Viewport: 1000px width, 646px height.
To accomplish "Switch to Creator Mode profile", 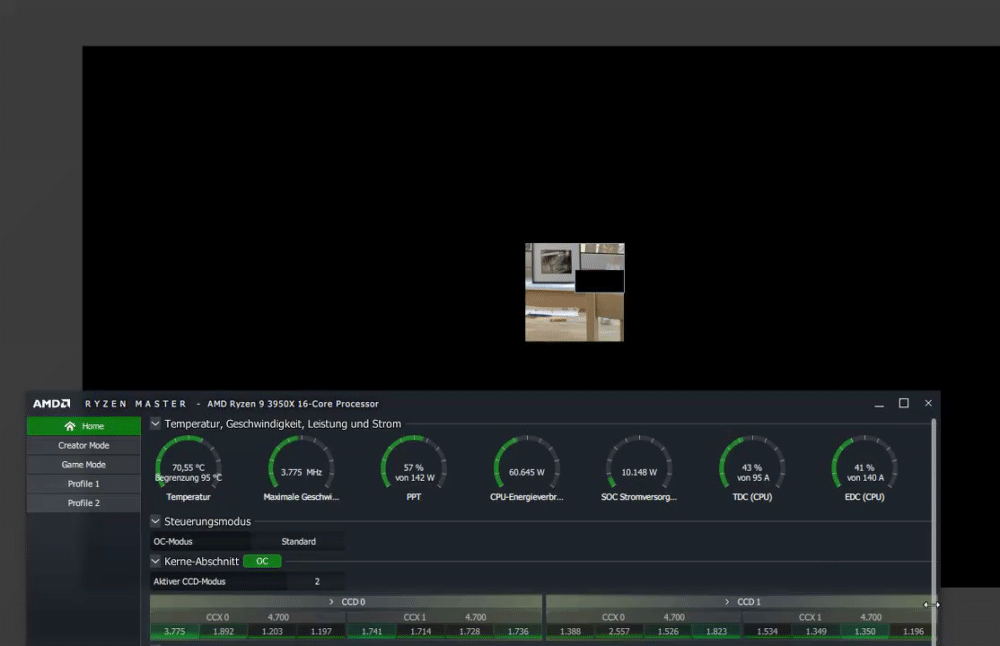I will coord(84,445).
